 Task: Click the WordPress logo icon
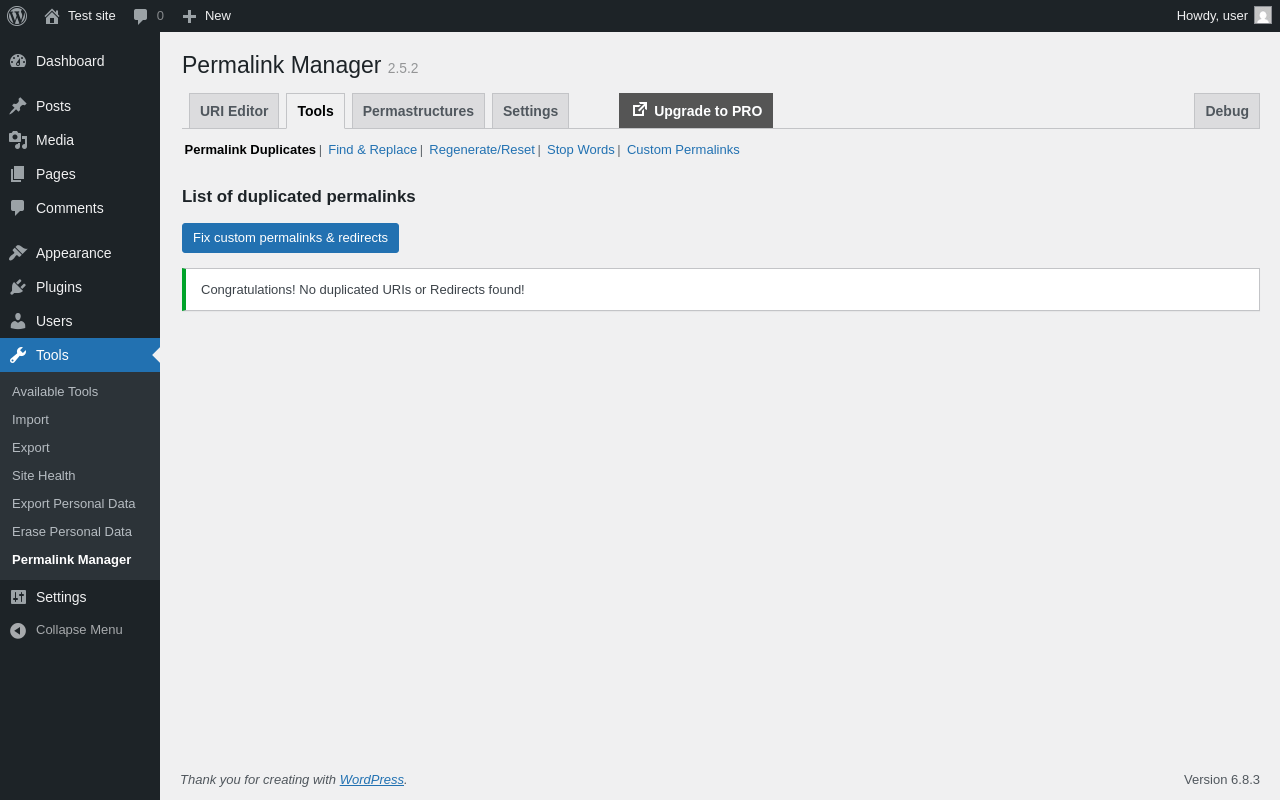pos(17,16)
